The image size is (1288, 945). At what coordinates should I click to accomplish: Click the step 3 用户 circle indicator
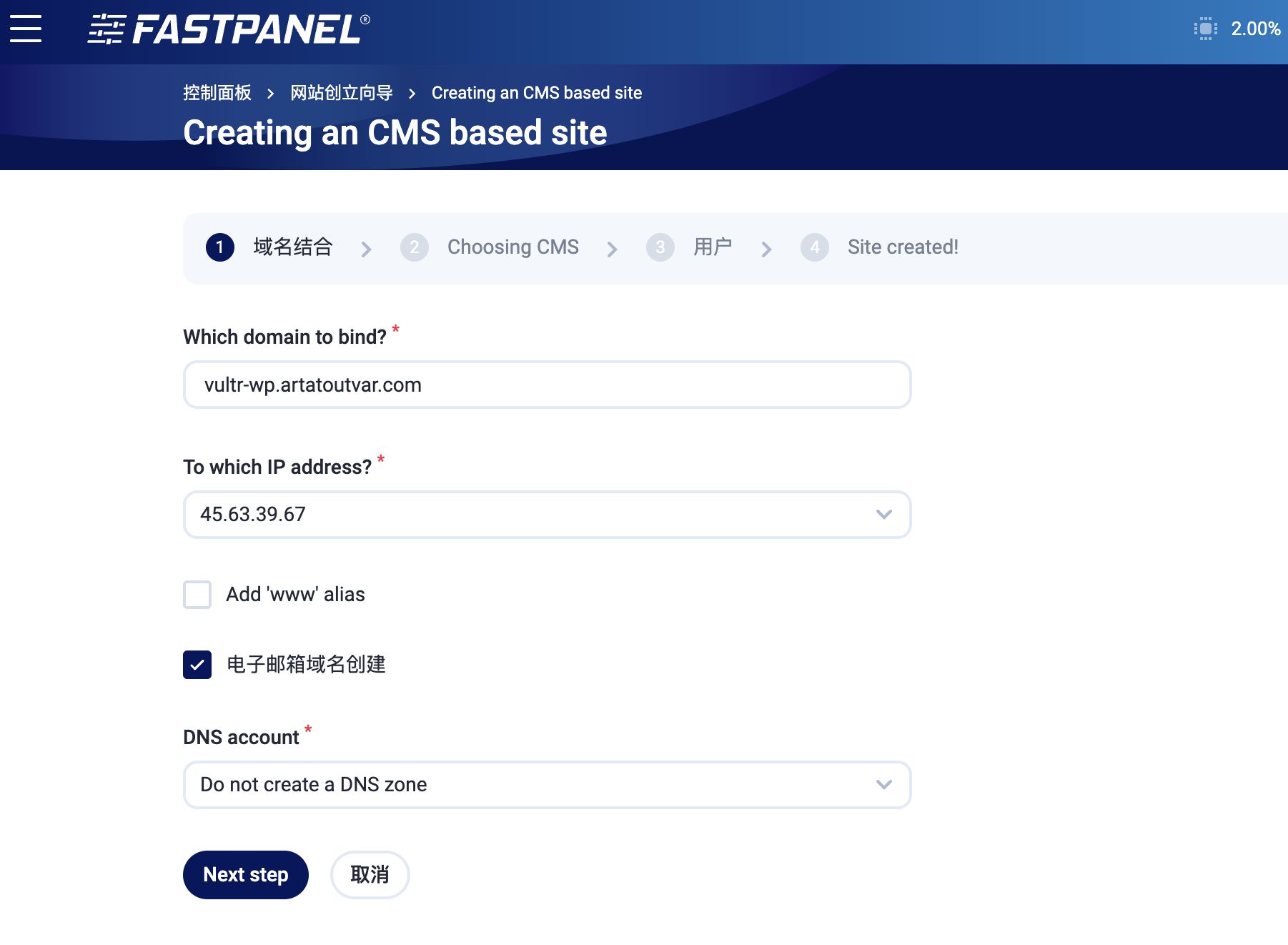pyautogui.click(x=660, y=247)
